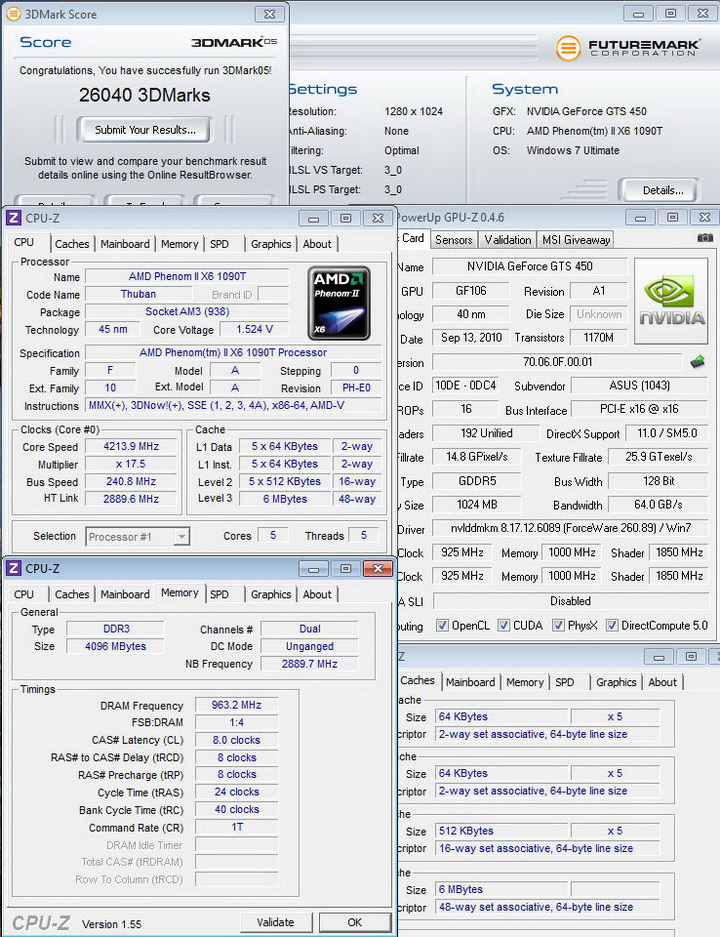Open the Caches tab in top CPU-Z window

click(72, 244)
